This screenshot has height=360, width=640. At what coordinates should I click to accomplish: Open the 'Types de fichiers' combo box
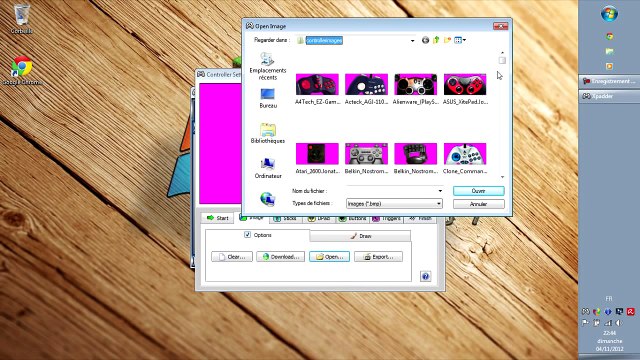[x=394, y=203]
